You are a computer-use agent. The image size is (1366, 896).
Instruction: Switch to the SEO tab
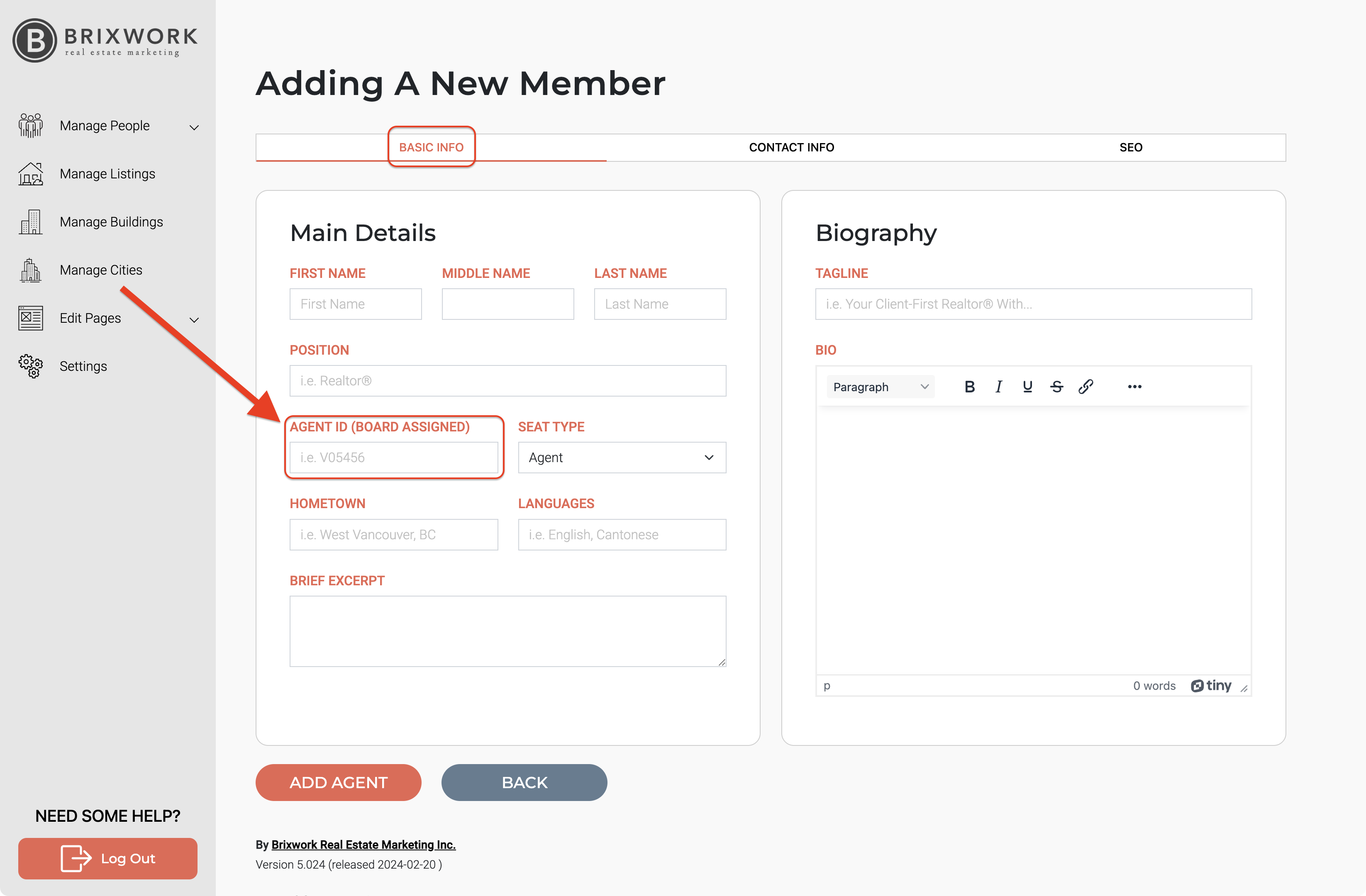[x=1131, y=147]
